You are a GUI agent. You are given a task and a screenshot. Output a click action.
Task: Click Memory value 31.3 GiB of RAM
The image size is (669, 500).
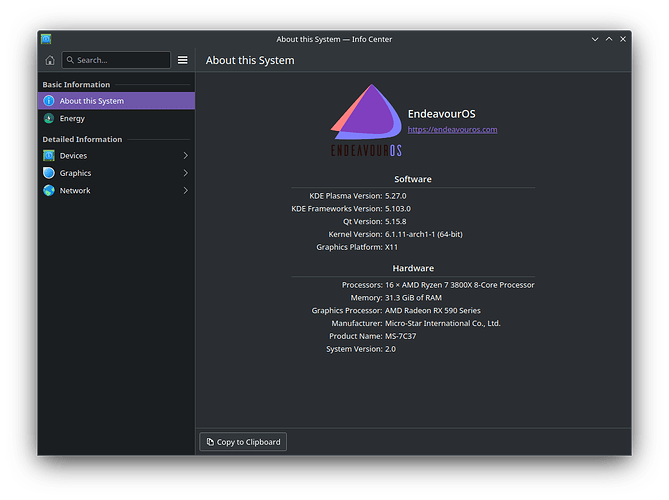tap(413, 298)
